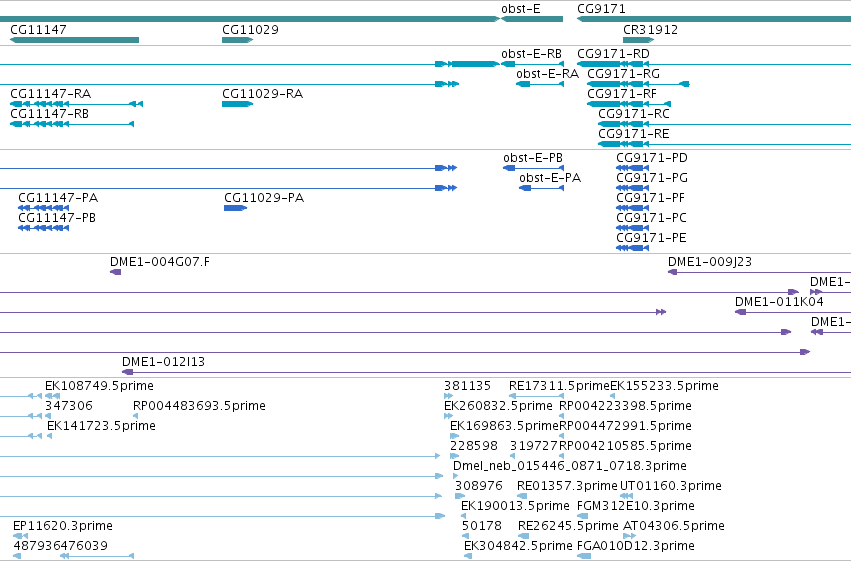Click EST RP004210585.5prime
This screenshot has width=851, height=561.
562,456
